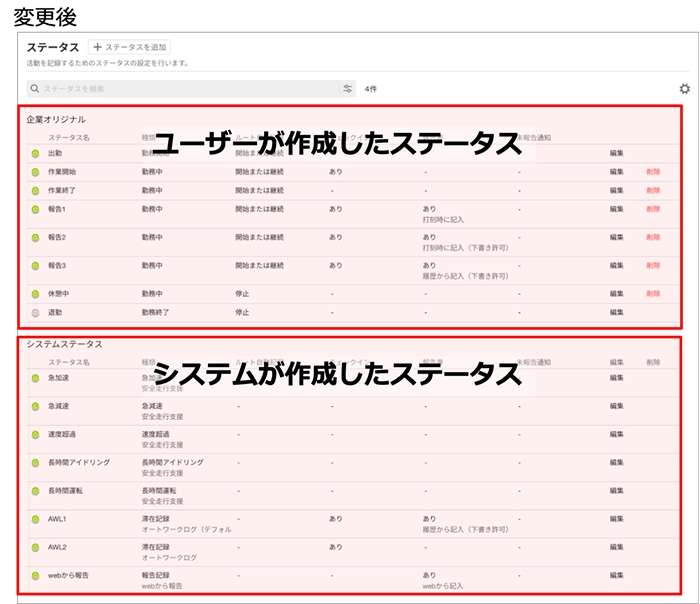Viewport: 700px width, 604px height.
Task: Select the 長時間アイドリング status name
Action: pos(79,462)
